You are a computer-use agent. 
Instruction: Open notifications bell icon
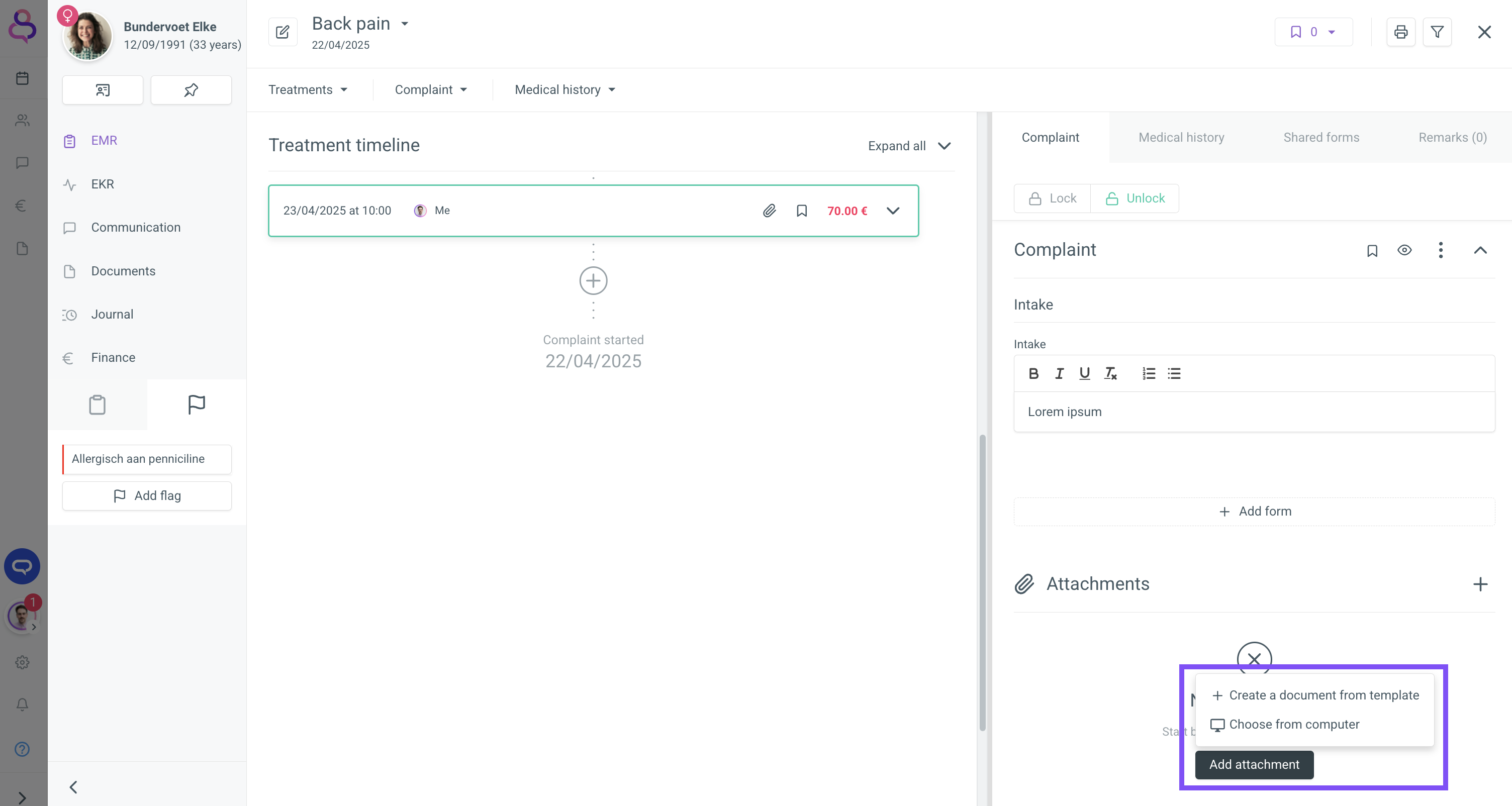(x=22, y=704)
